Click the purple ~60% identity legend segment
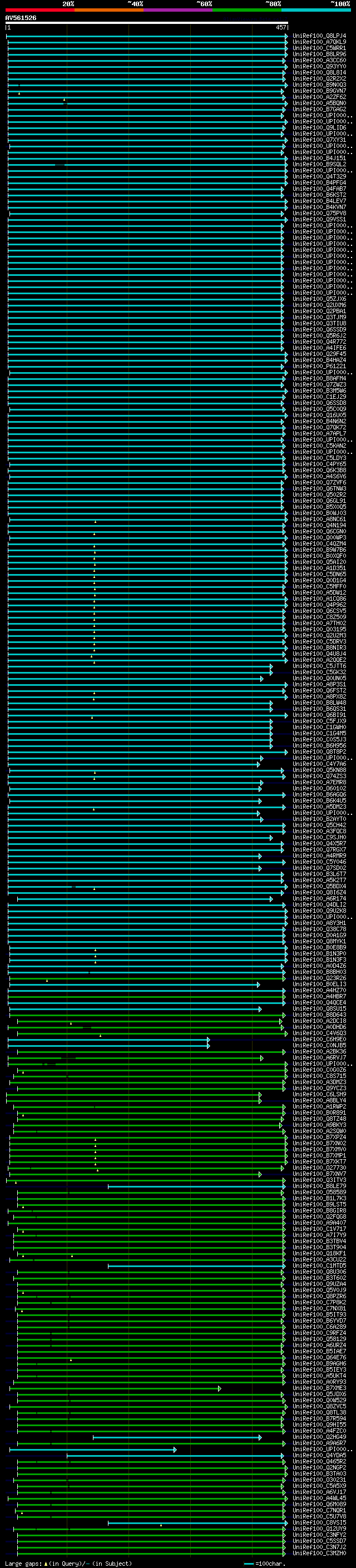 click(177, 10)
